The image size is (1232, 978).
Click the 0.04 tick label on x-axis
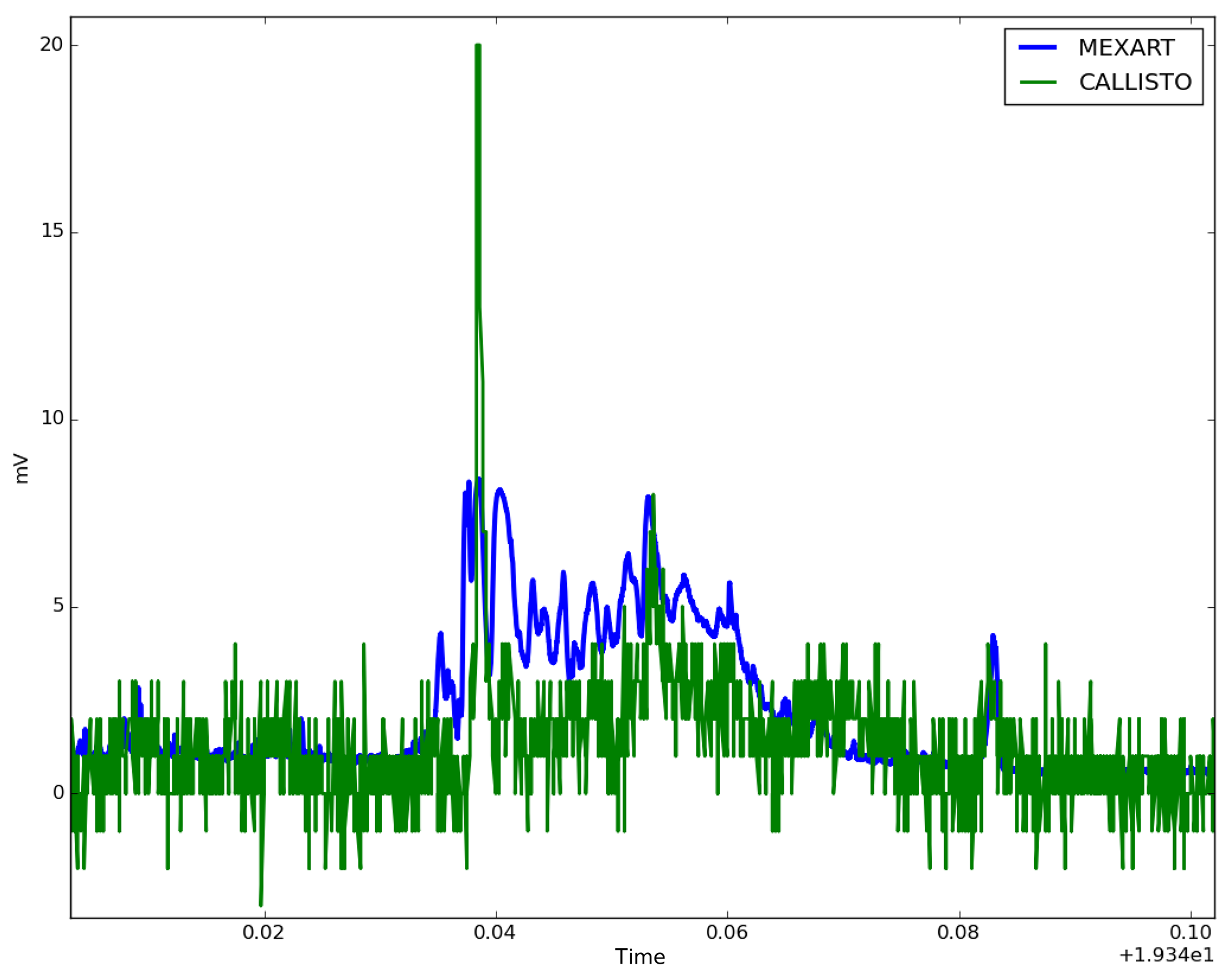click(495, 933)
